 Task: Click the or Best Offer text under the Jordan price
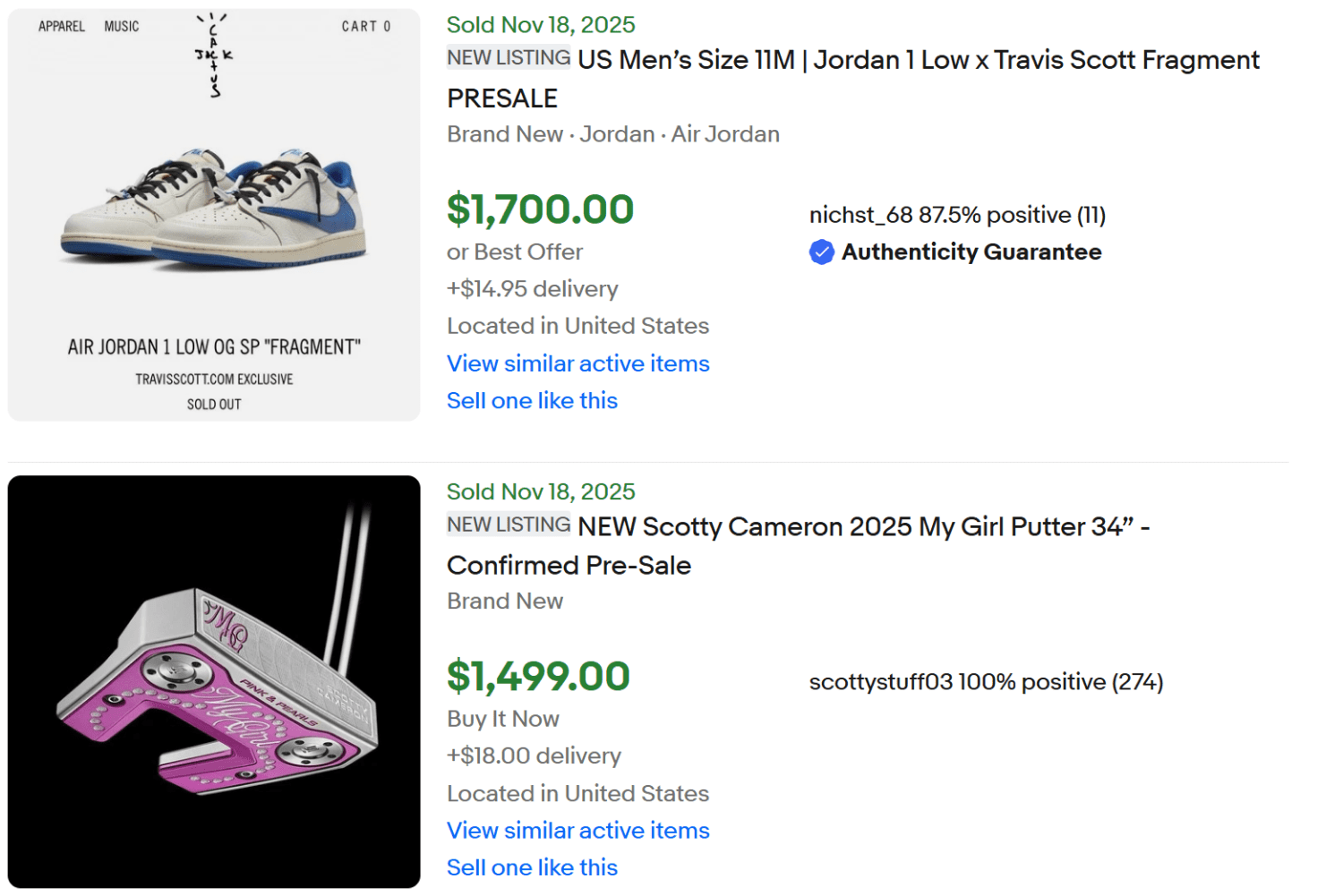[x=514, y=252]
